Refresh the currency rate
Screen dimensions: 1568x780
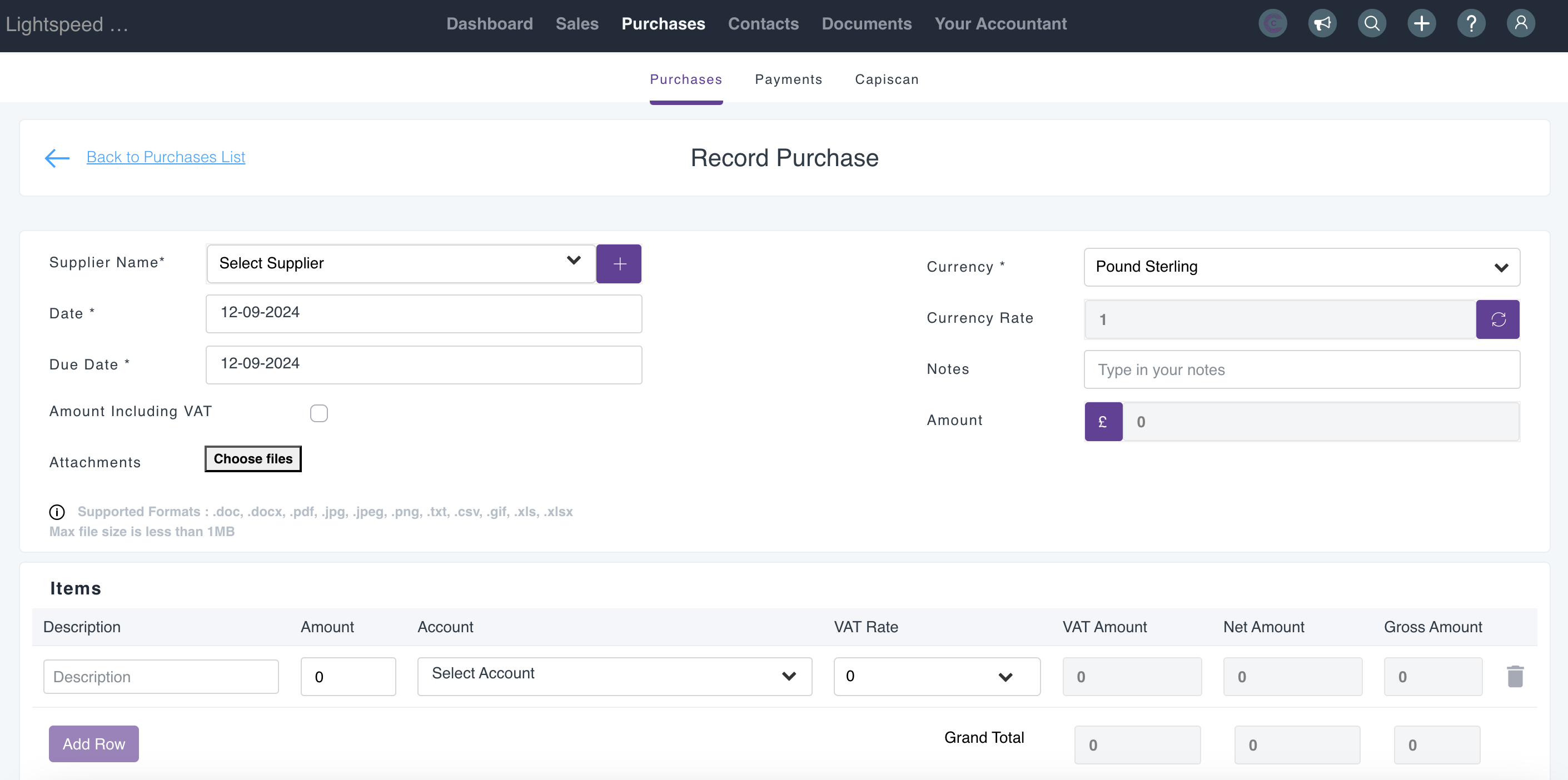click(x=1497, y=319)
